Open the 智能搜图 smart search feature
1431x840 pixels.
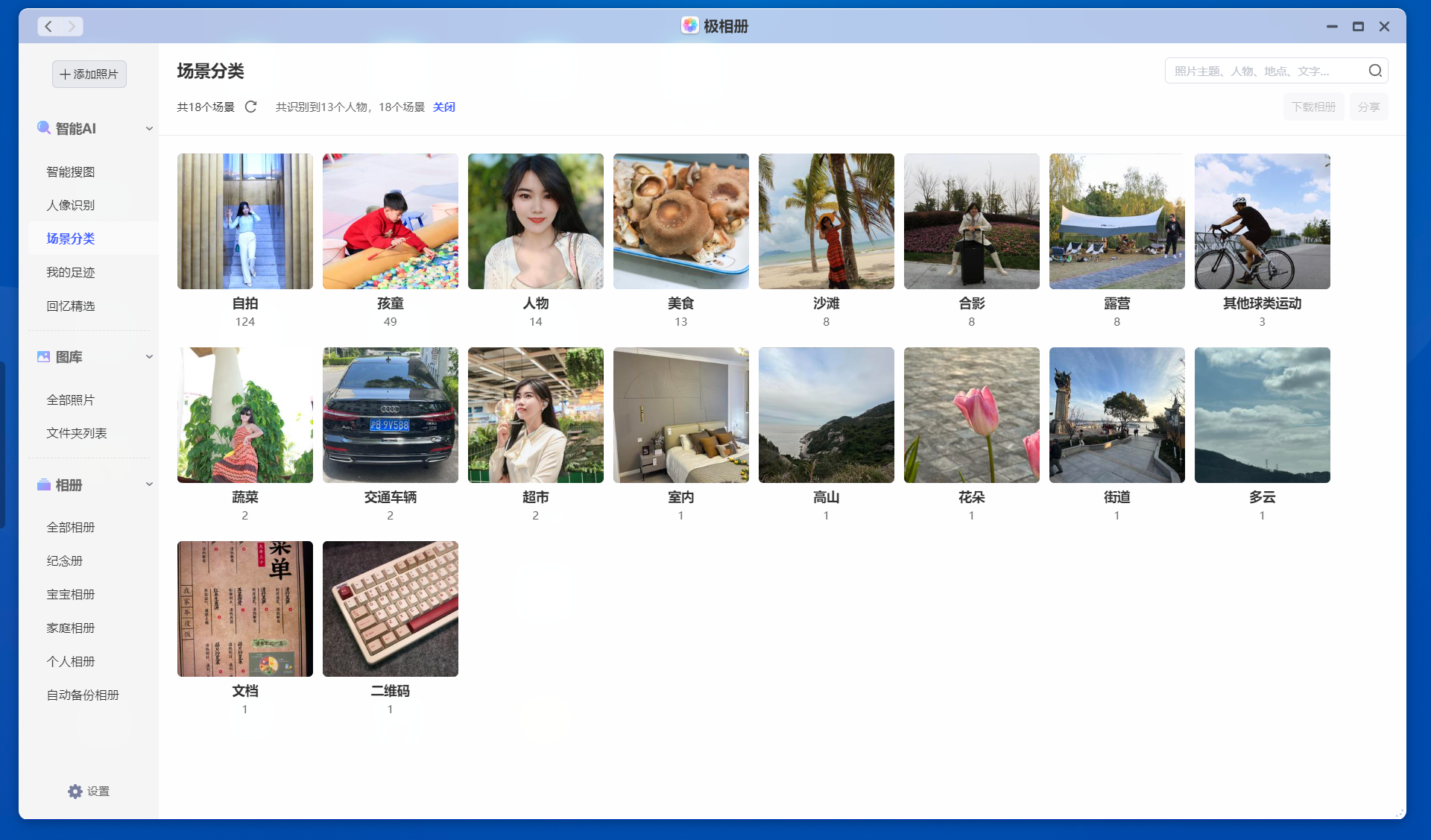point(71,171)
